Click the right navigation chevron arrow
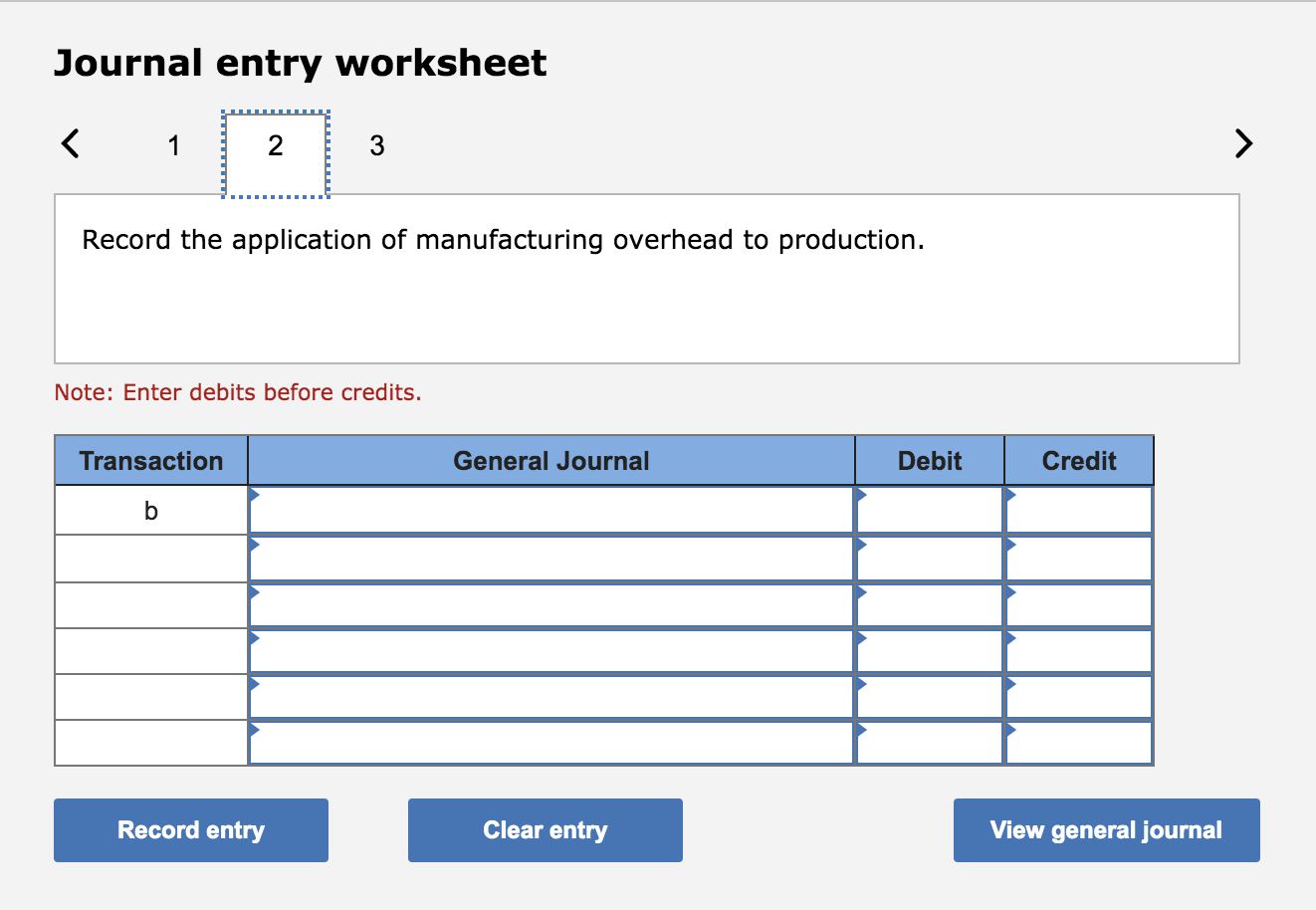This screenshot has height=910, width=1316. click(1243, 143)
